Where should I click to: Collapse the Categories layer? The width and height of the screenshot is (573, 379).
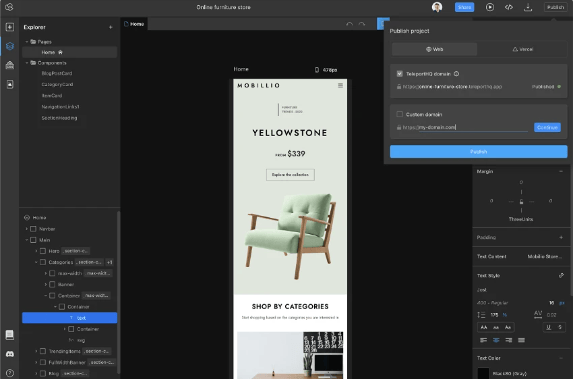point(36,262)
